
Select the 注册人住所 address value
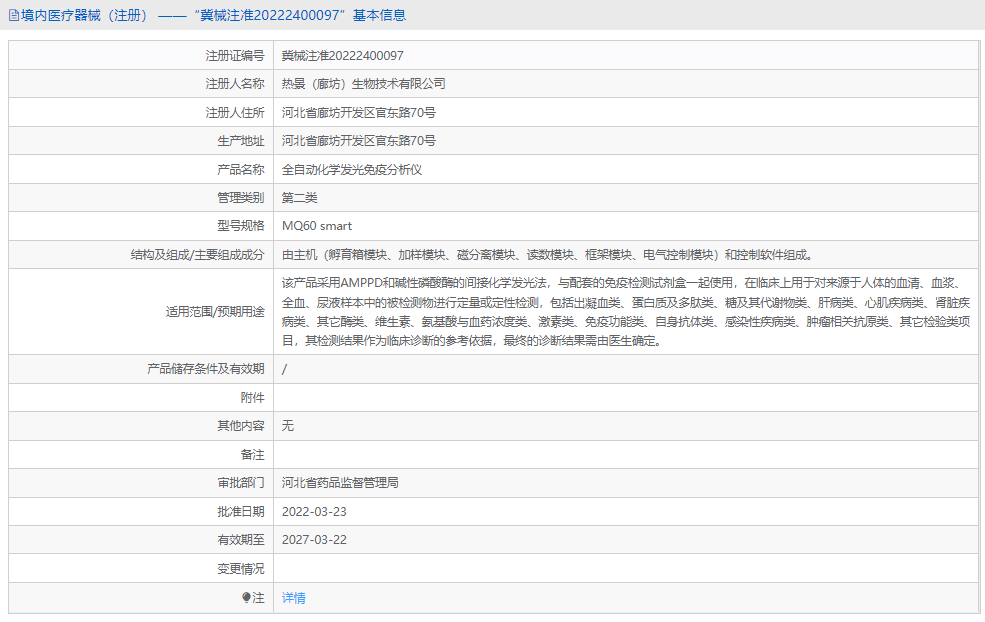pyautogui.click(x=359, y=113)
